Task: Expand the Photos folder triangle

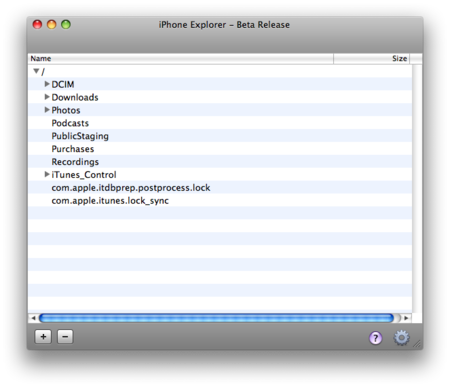Action: pos(47,110)
